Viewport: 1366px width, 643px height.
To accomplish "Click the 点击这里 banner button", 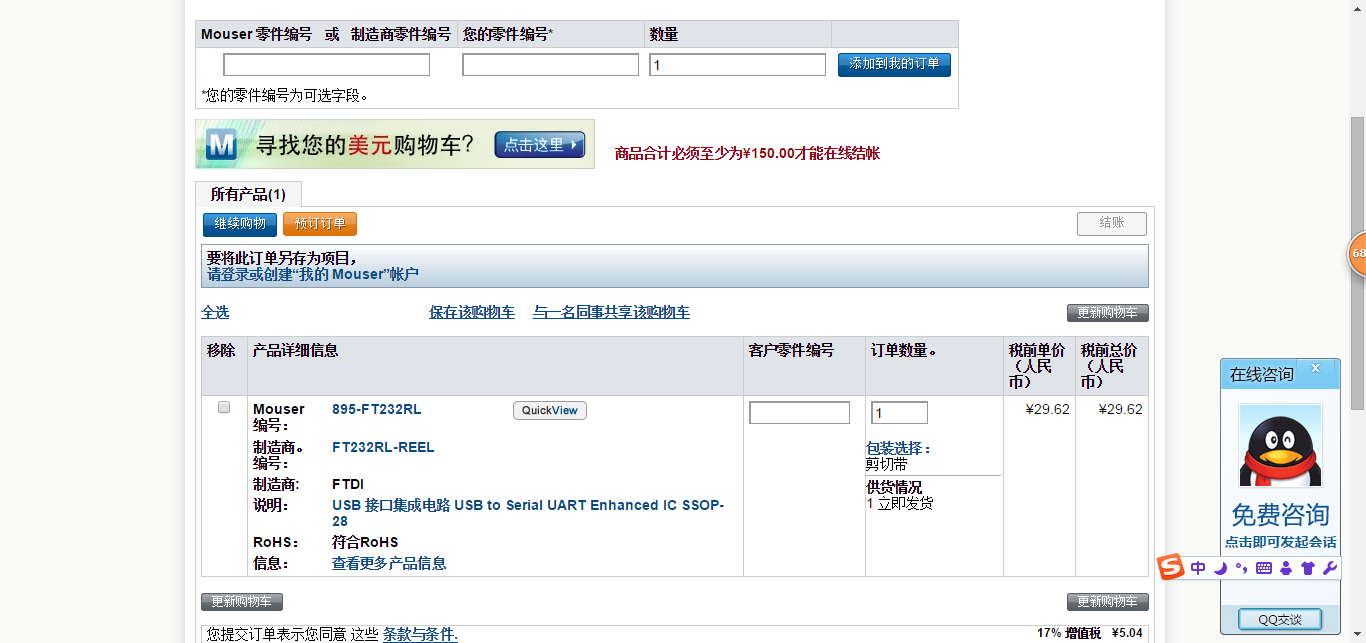I will coord(539,145).
